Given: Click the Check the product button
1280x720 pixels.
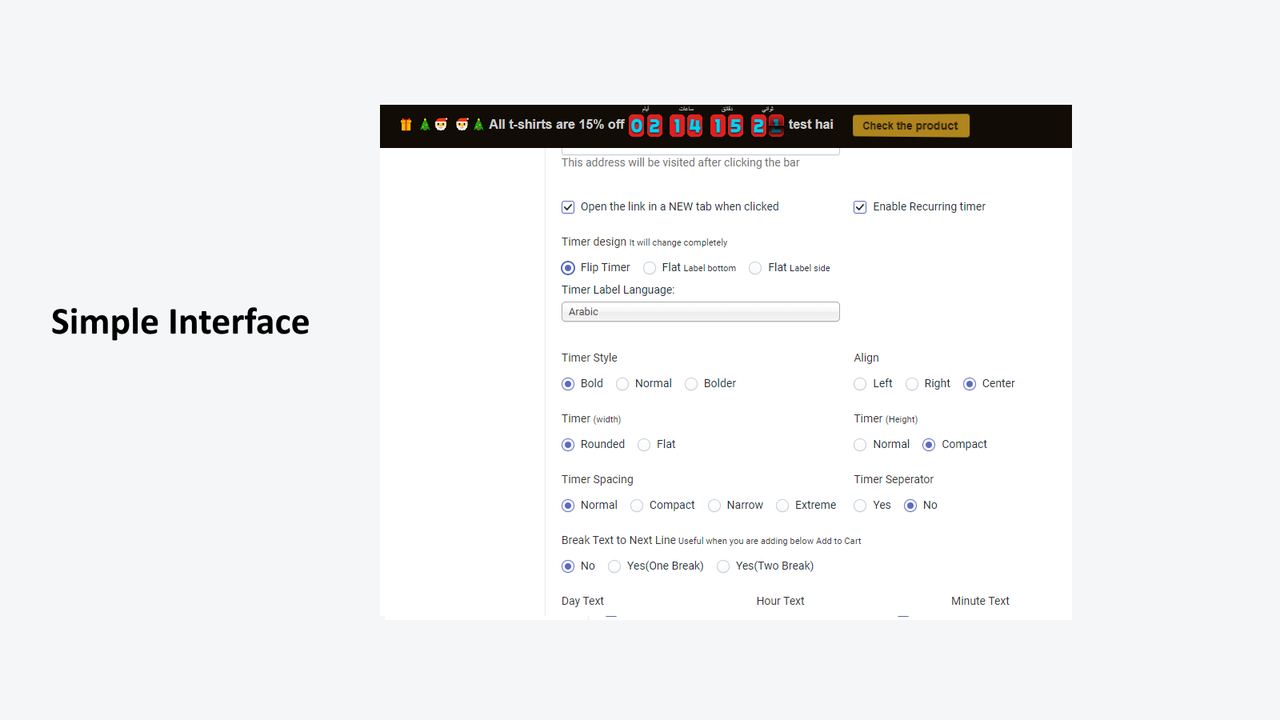Looking at the screenshot, I should click(910, 126).
